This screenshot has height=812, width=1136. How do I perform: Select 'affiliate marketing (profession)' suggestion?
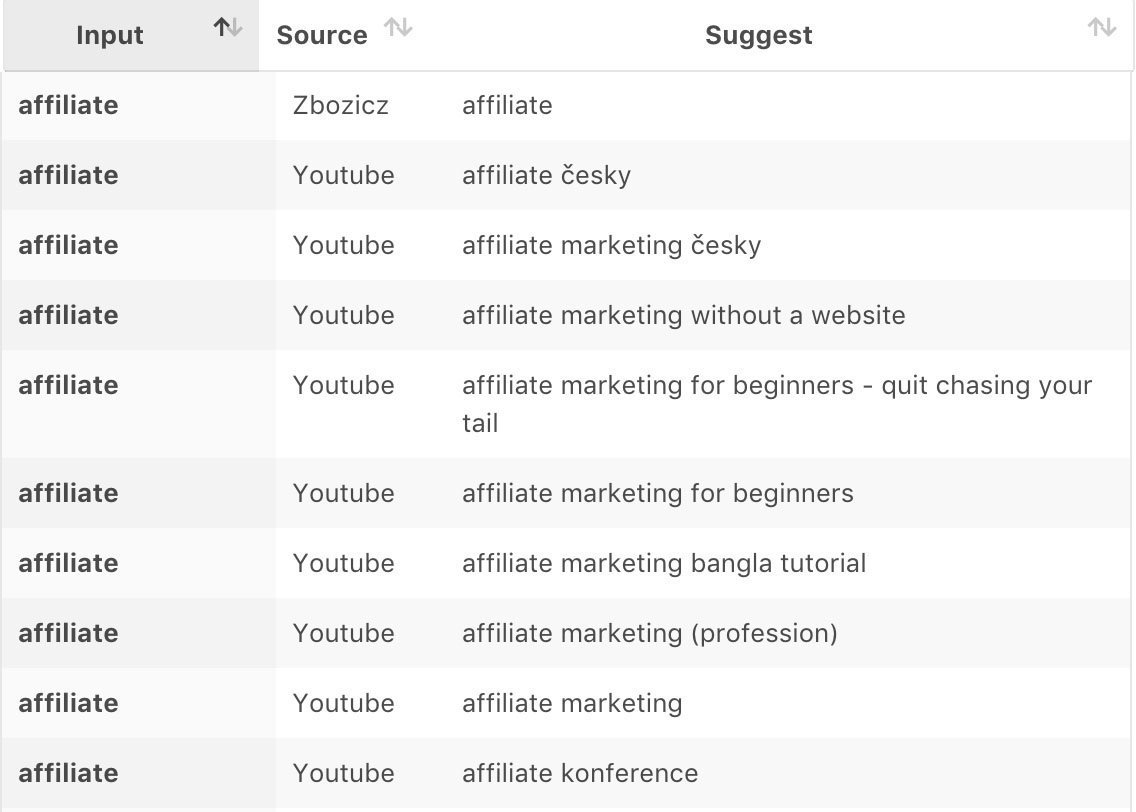point(650,634)
